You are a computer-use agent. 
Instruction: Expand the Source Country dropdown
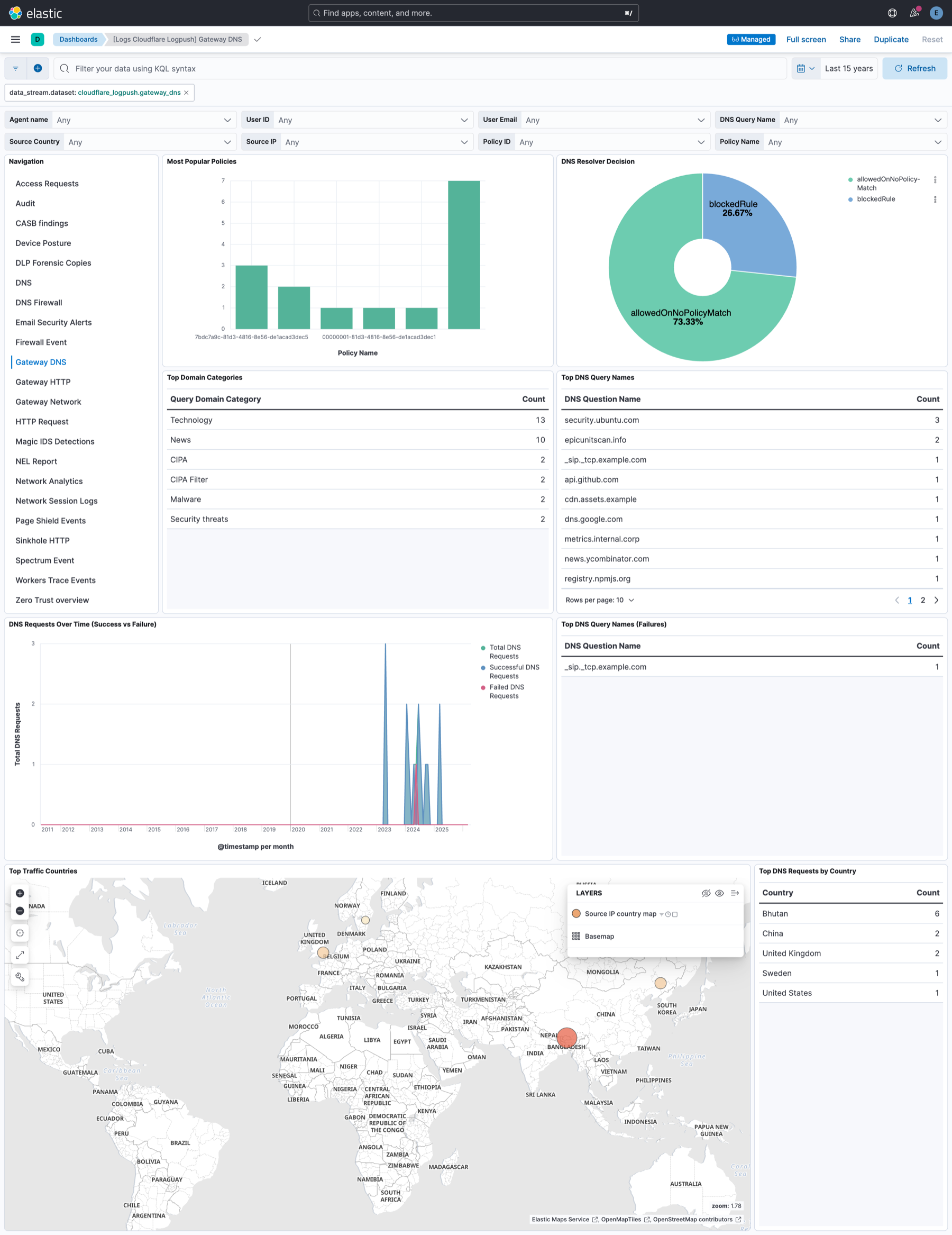150,142
